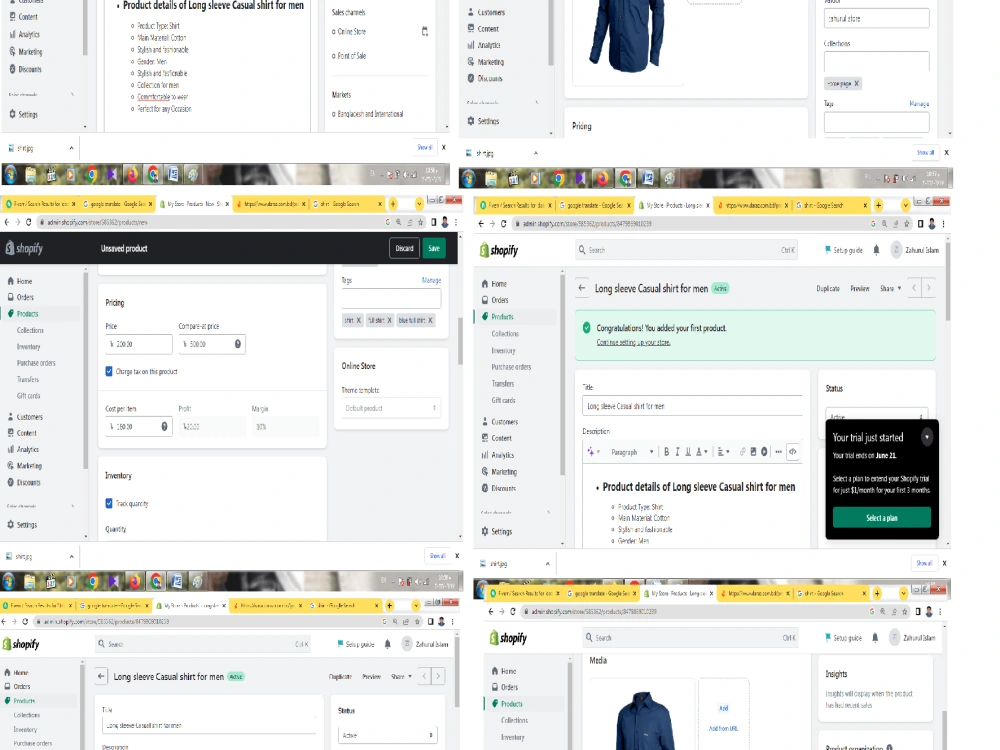Open Collections in Unsaved product window sidebar

coord(31,330)
